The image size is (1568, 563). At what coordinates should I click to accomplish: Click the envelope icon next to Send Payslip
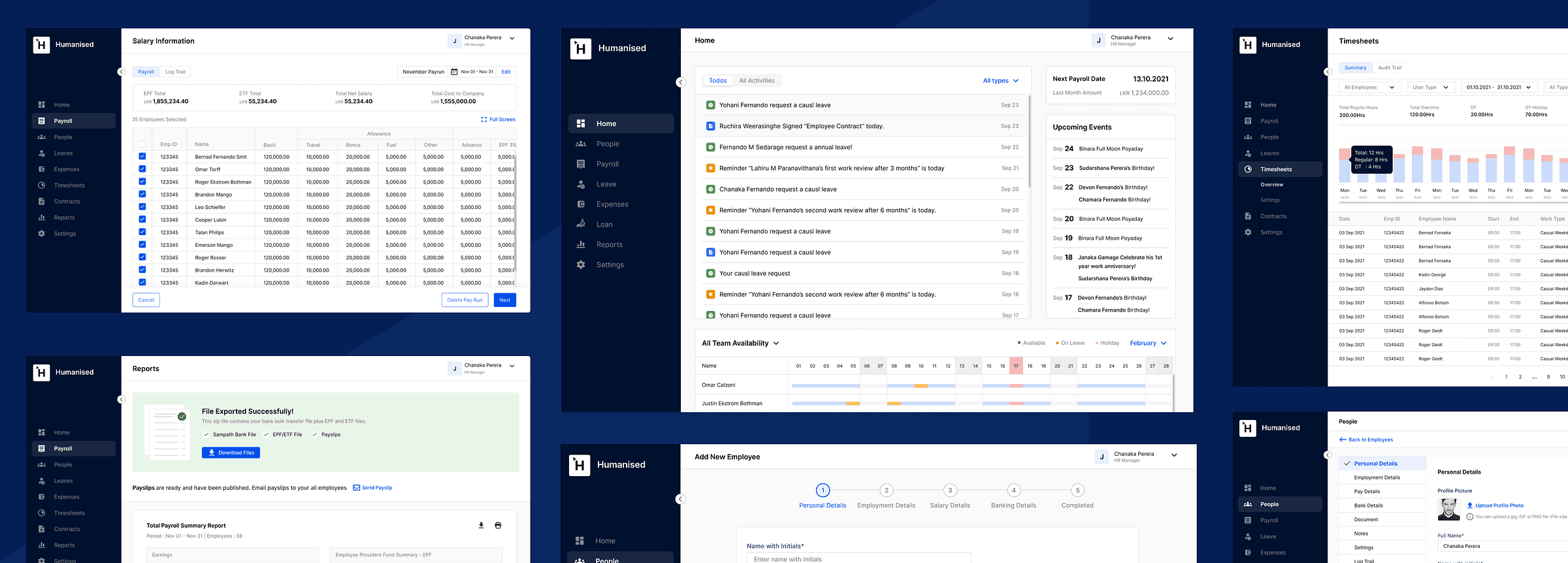coord(357,488)
